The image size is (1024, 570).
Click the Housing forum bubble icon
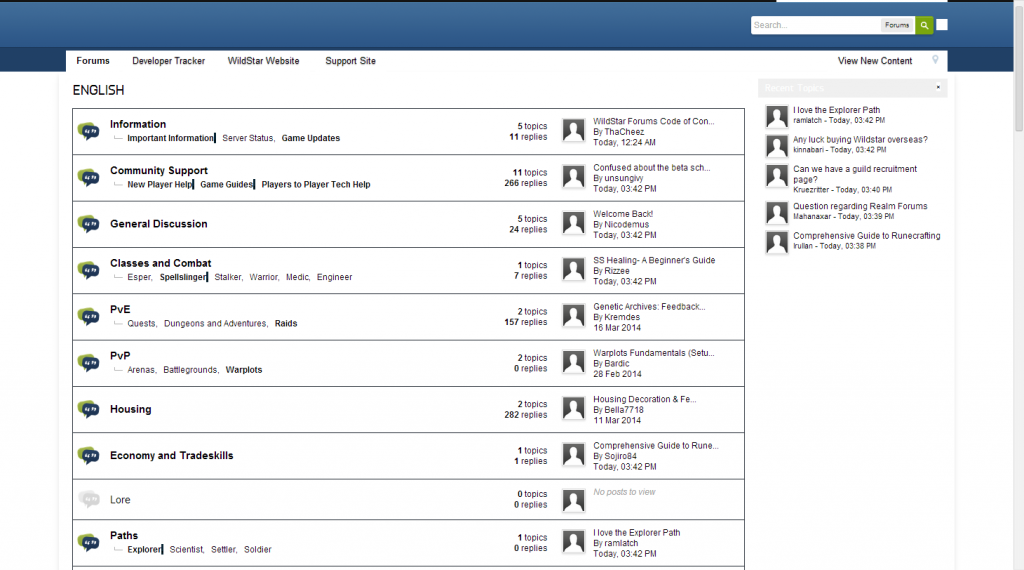89,409
